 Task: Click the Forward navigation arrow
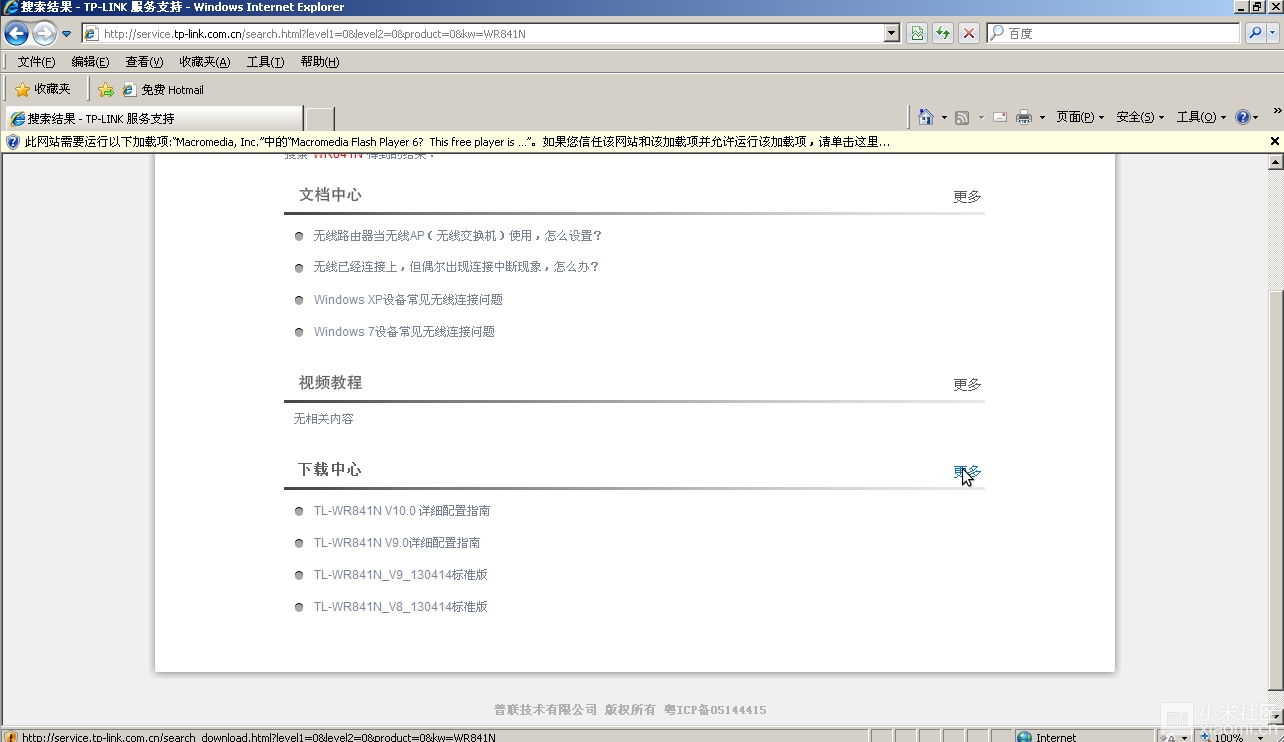[x=44, y=33]
